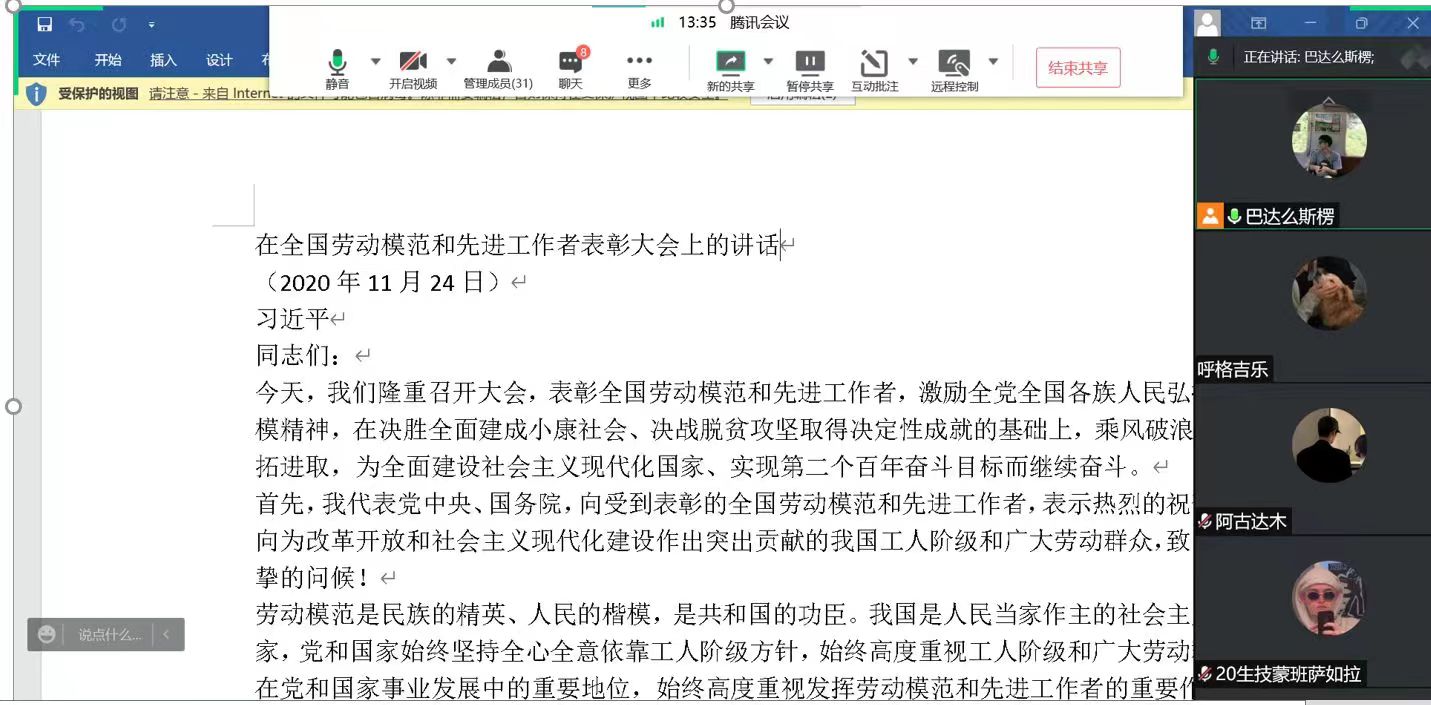Open the dropdown next to 新的共享

tap(768, 61)
